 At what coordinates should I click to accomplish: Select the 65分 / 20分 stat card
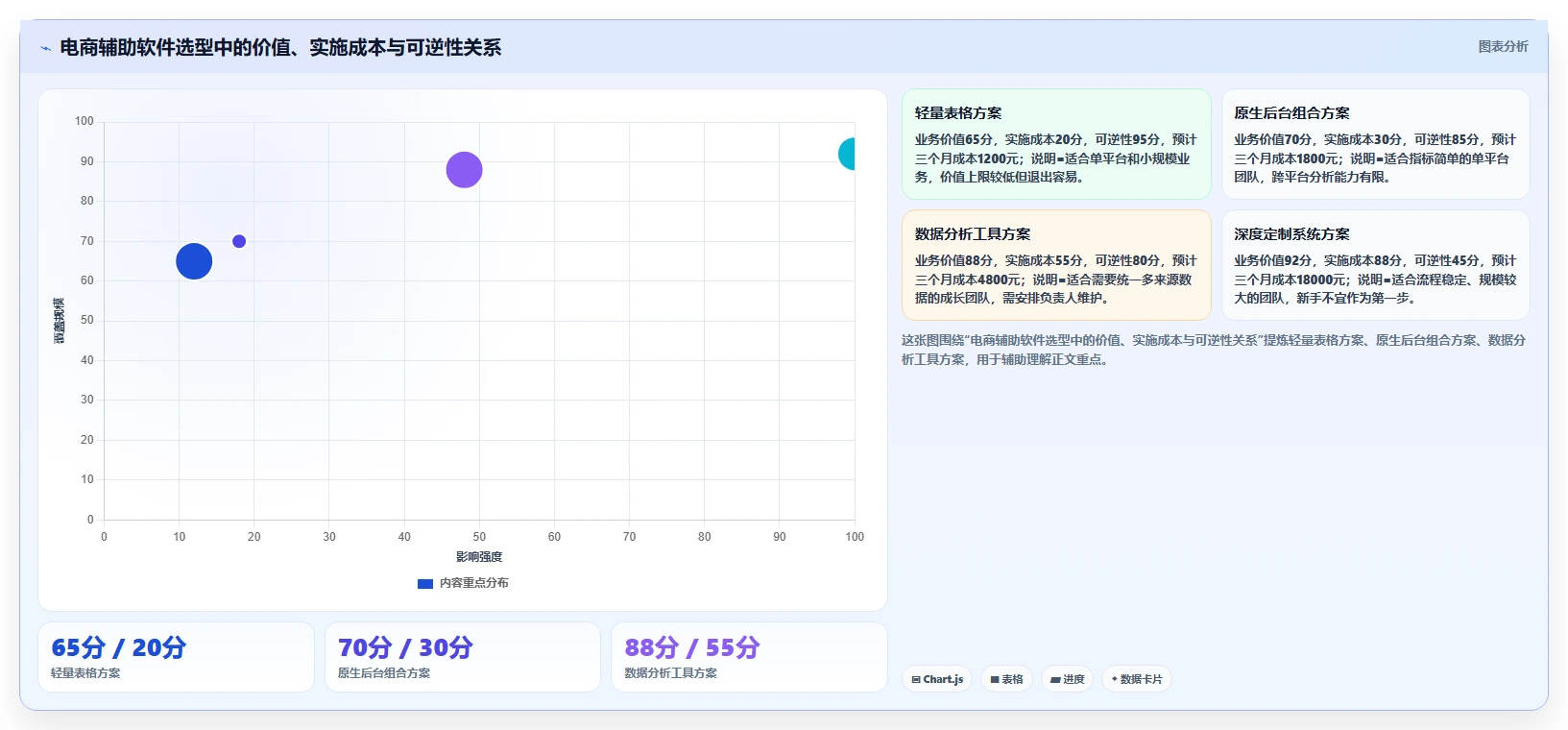(x=176, y=657)
